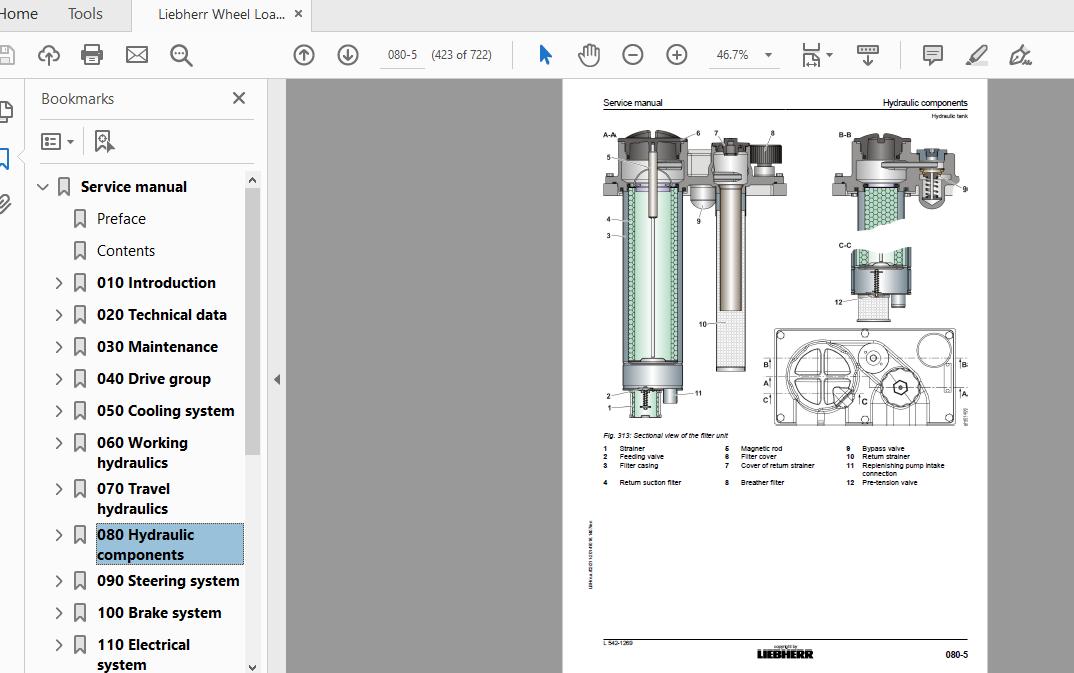Go to next page arrow

(x=348, y=55)
